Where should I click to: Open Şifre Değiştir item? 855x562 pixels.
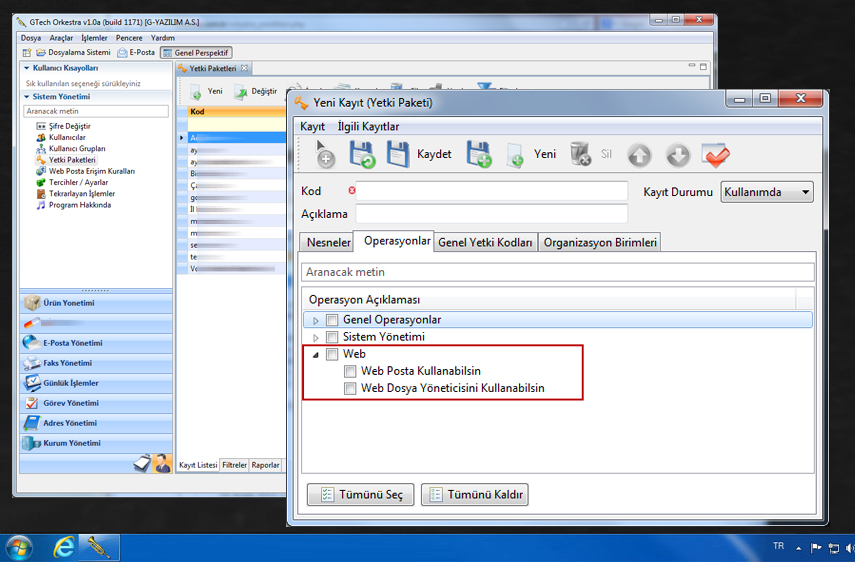pyautogui.click(x=63, y=126)
